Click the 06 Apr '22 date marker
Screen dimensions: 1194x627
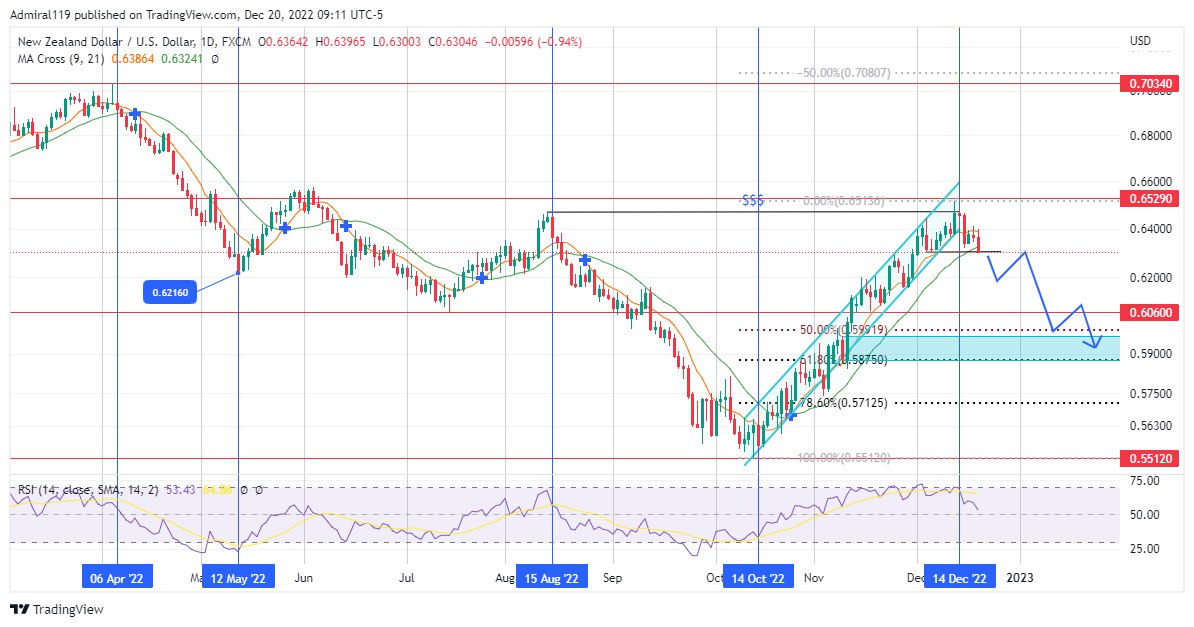[x=117, y=577]
